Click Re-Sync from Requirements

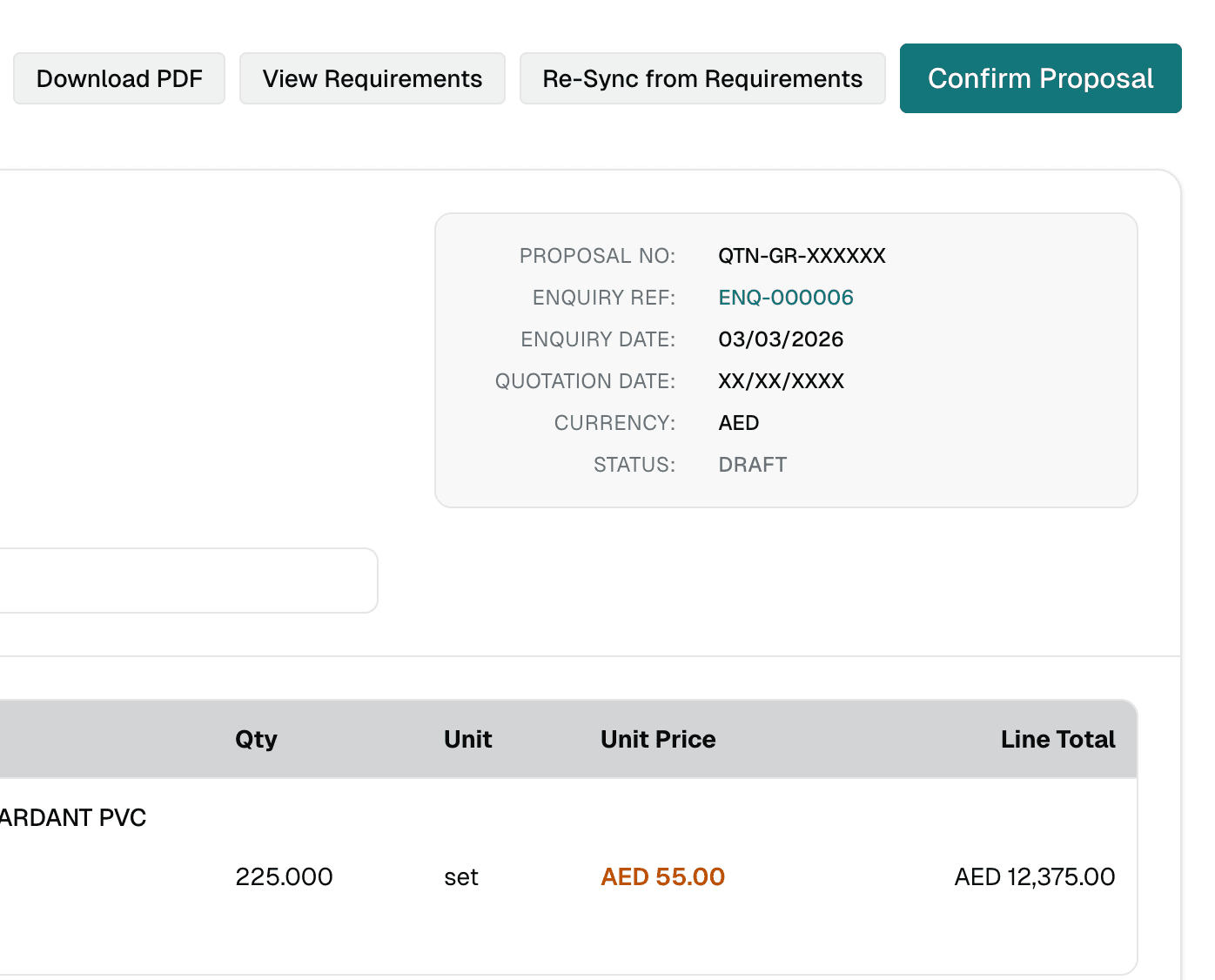pos(702,78)
